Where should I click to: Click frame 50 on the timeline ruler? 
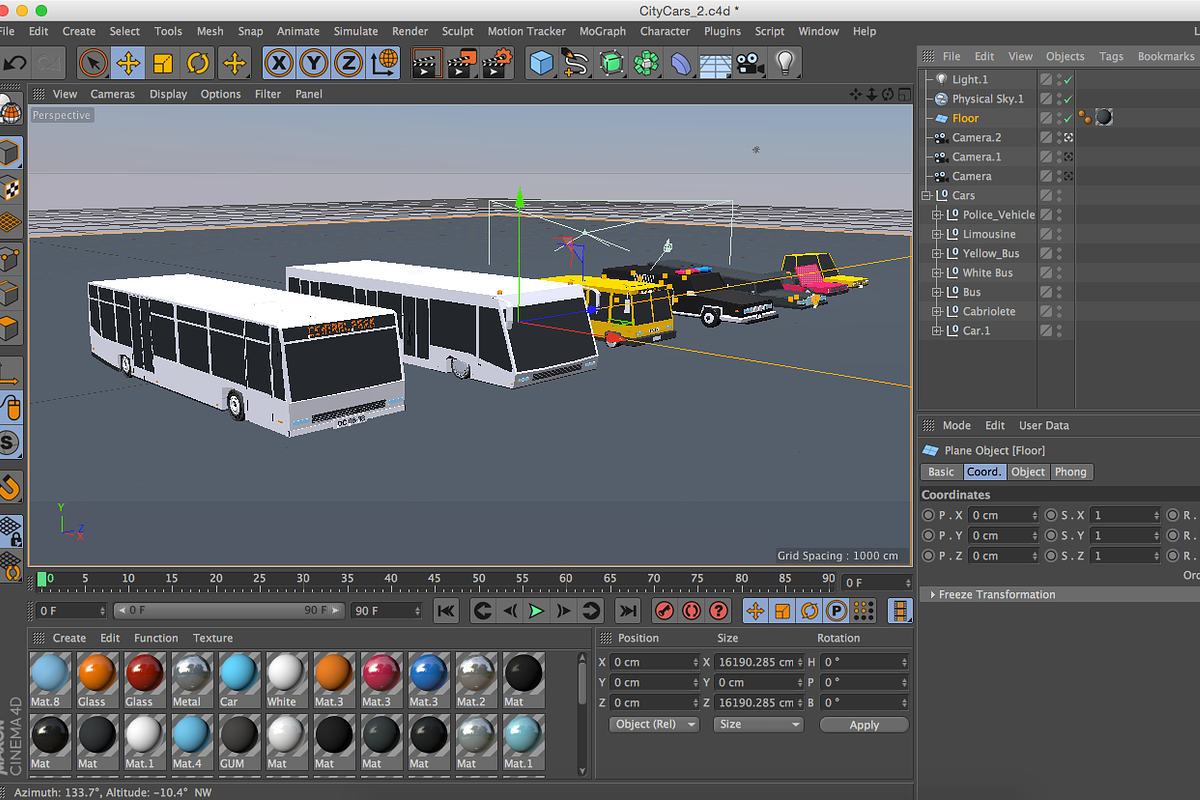point(478,579)
